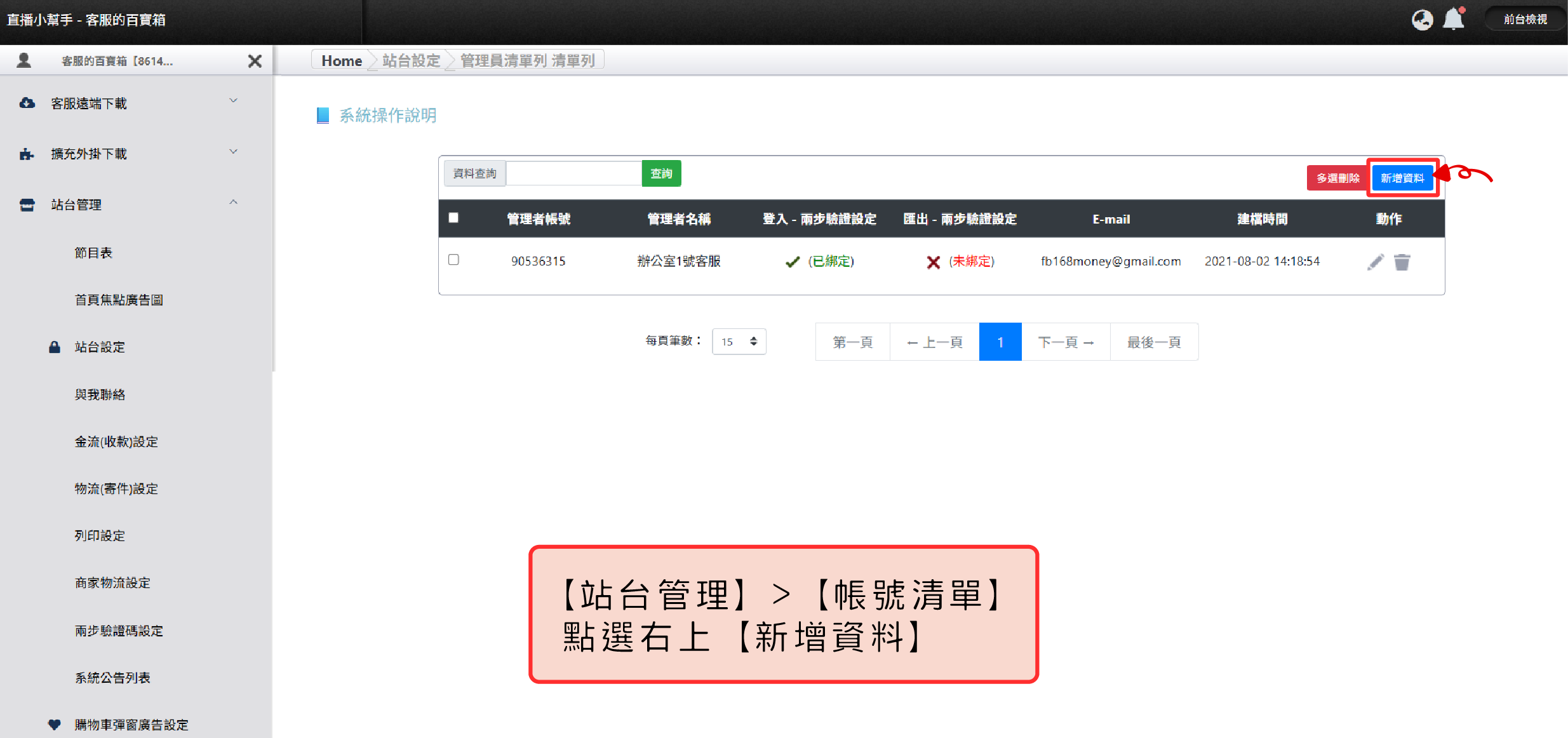Go to 下一頁 in the pagination
The image size is (1568, 738).
point(1065,342)
